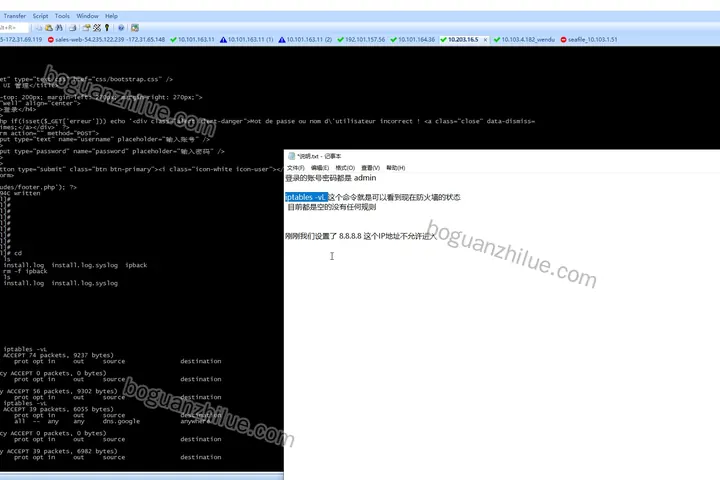Switch to the 10.101.163.11 (1) tab
The width and height of the screenshot is (720, 480).
click(247, 40)
